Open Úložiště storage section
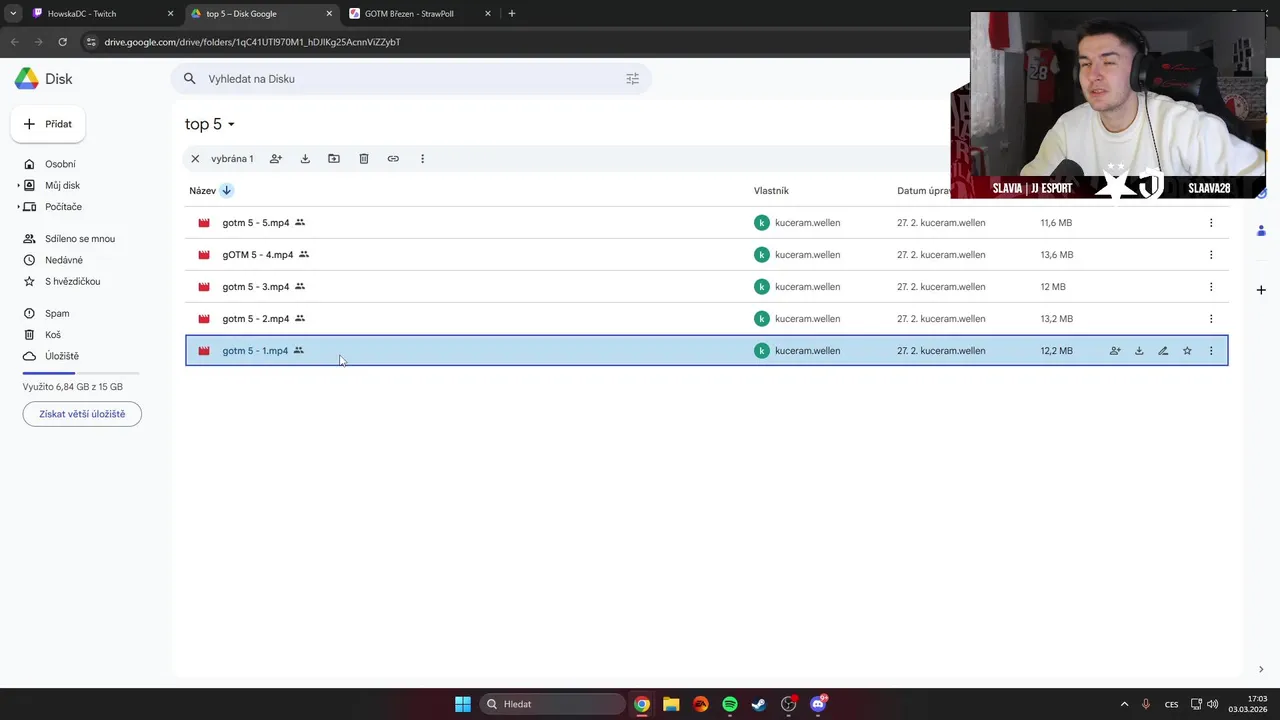 [62, 356]
